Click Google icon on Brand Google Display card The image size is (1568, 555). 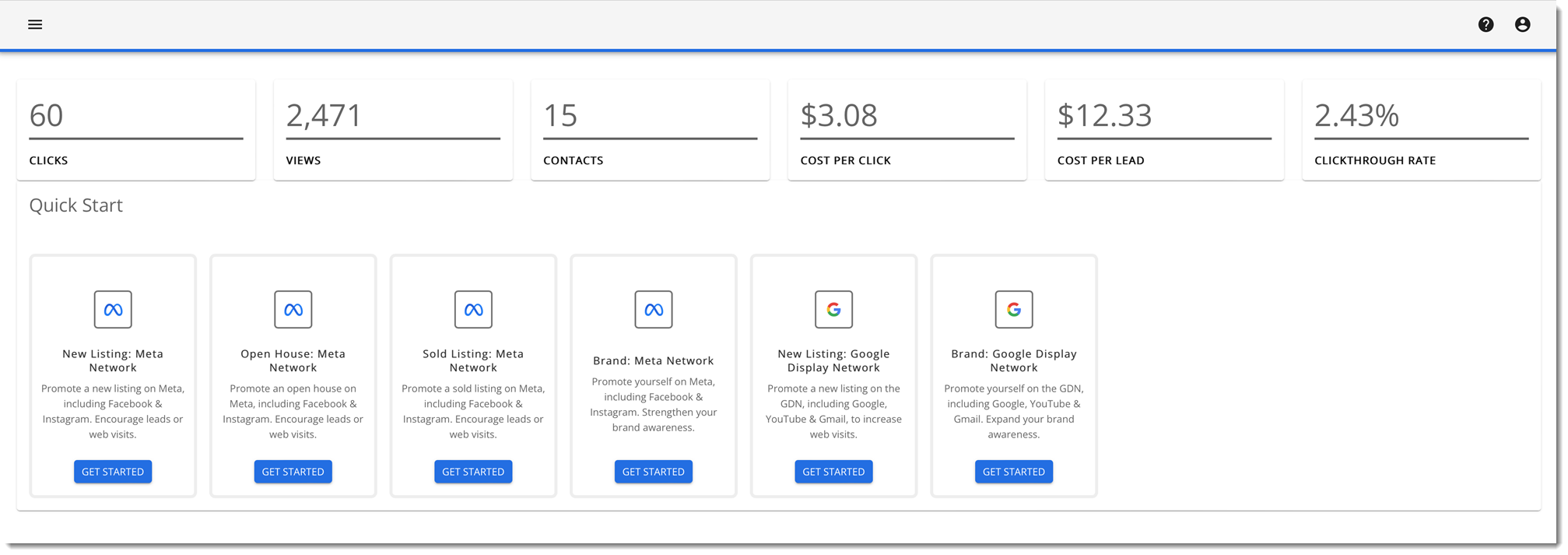point(1014,310)
